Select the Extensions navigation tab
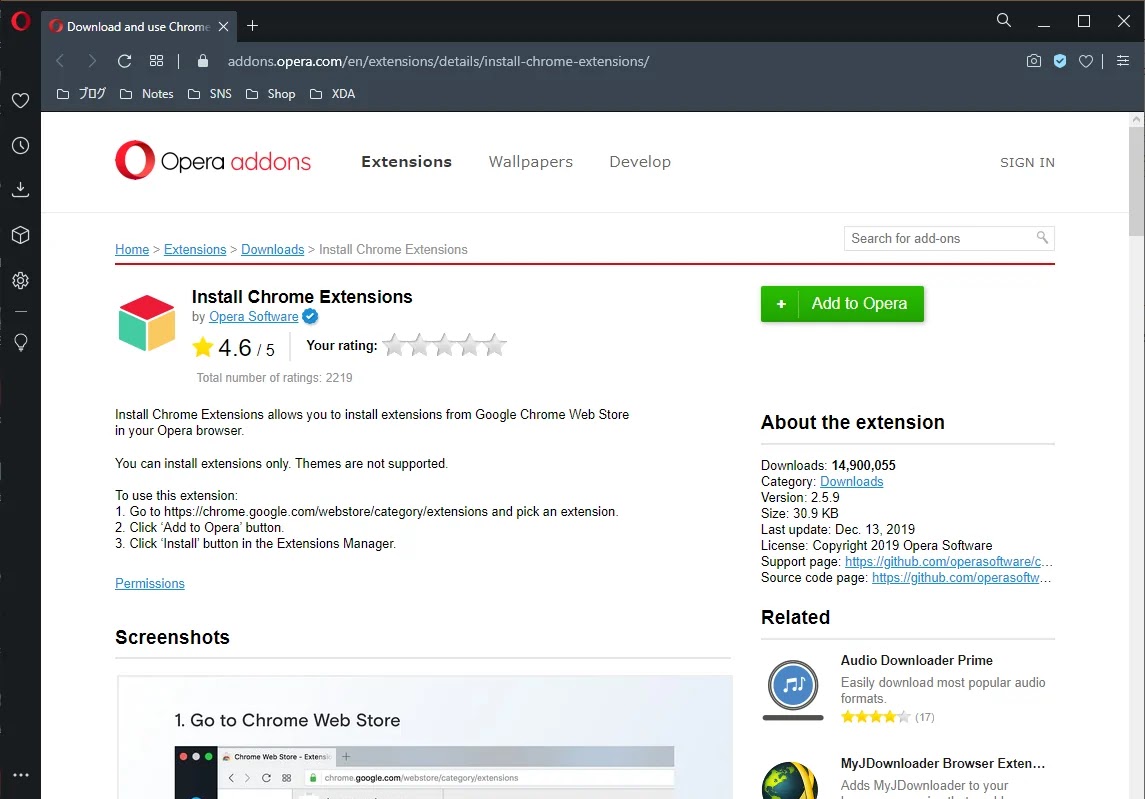The width and height of the screenshot is (1145, 799). [x=406, y=161]
